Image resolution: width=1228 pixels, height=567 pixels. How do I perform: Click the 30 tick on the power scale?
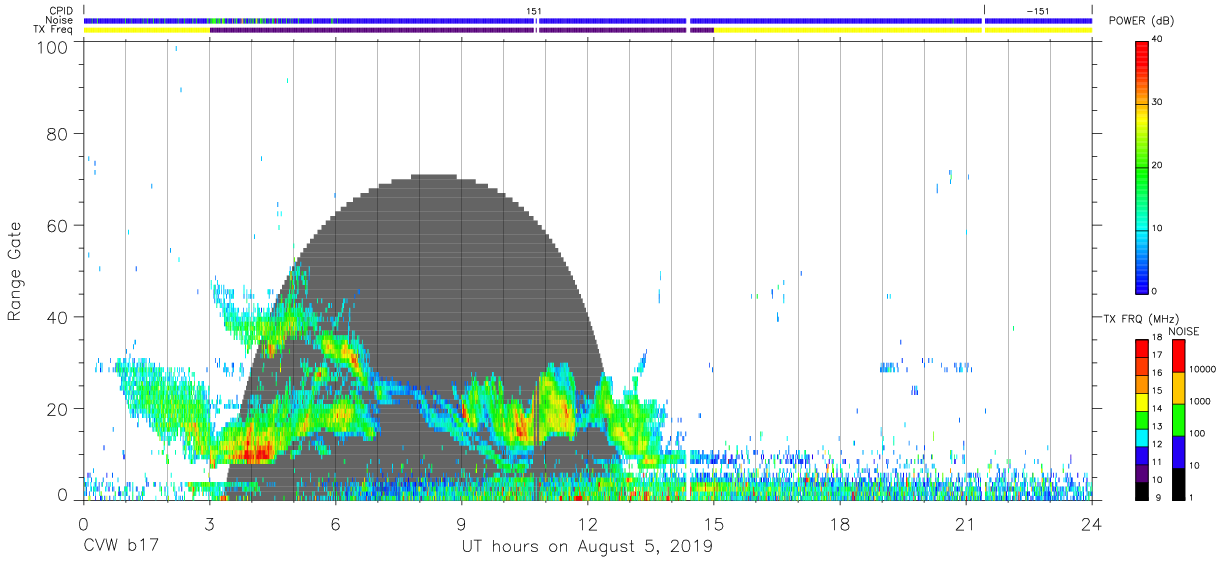(1157, 102)
